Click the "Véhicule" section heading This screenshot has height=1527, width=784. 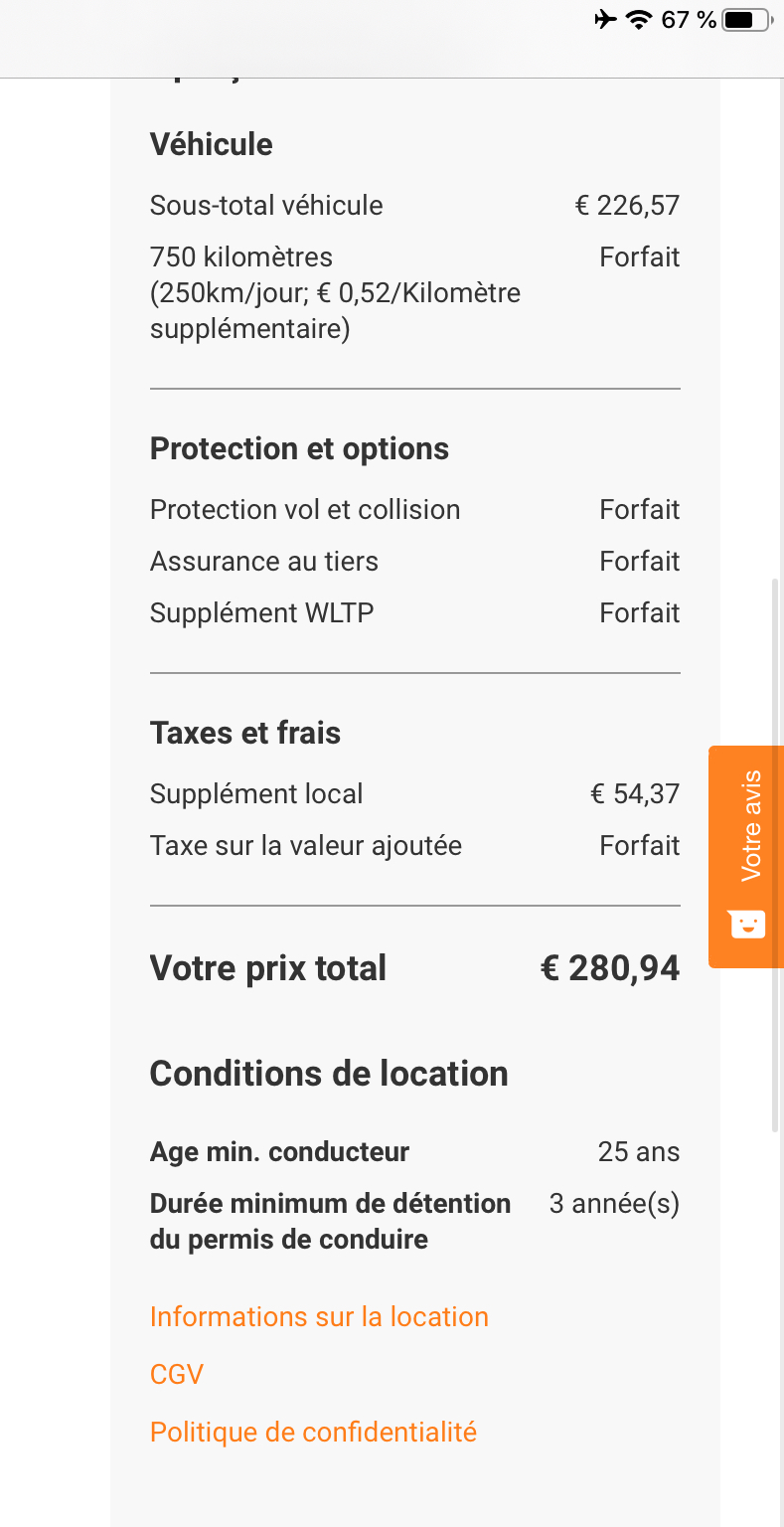pyautogui.click(x=211, y=145)
